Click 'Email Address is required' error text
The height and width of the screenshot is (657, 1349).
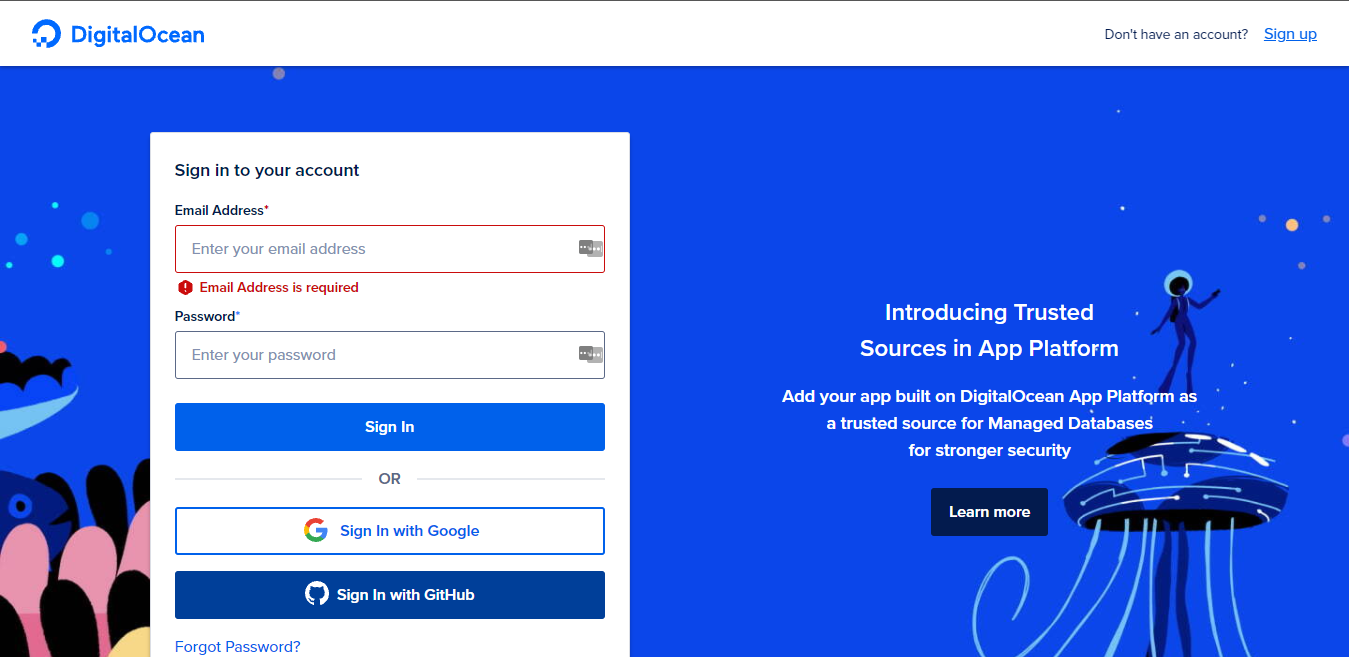[279, 288]
